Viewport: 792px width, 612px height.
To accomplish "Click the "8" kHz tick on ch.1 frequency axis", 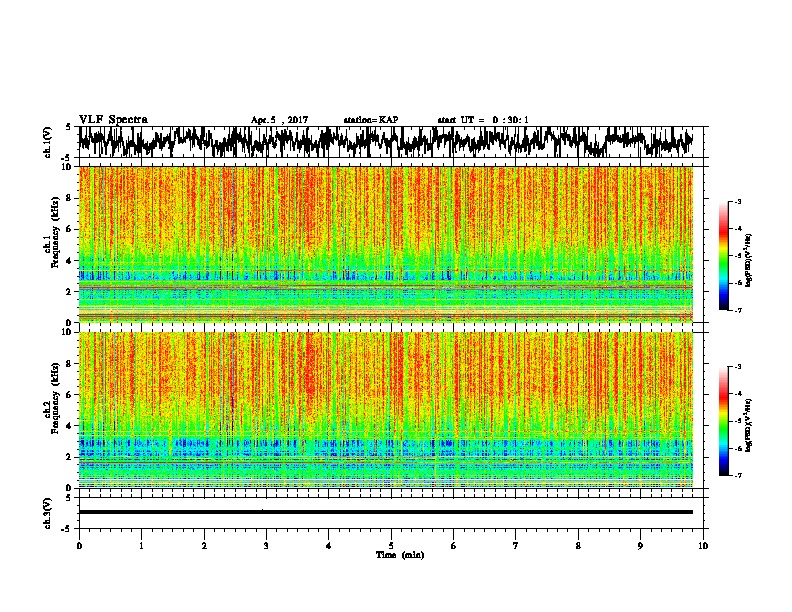I will [x=69, y=198].
